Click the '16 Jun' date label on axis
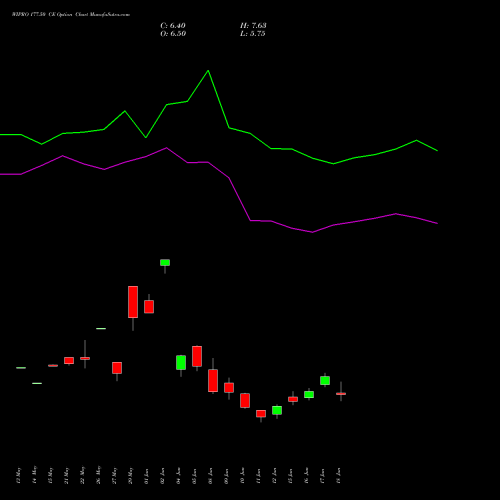Screen dimensions: 500x500 tap(307, 476)
